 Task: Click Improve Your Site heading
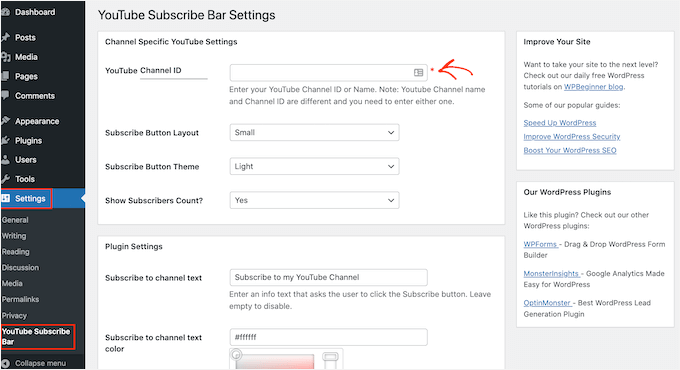(557, 42)
